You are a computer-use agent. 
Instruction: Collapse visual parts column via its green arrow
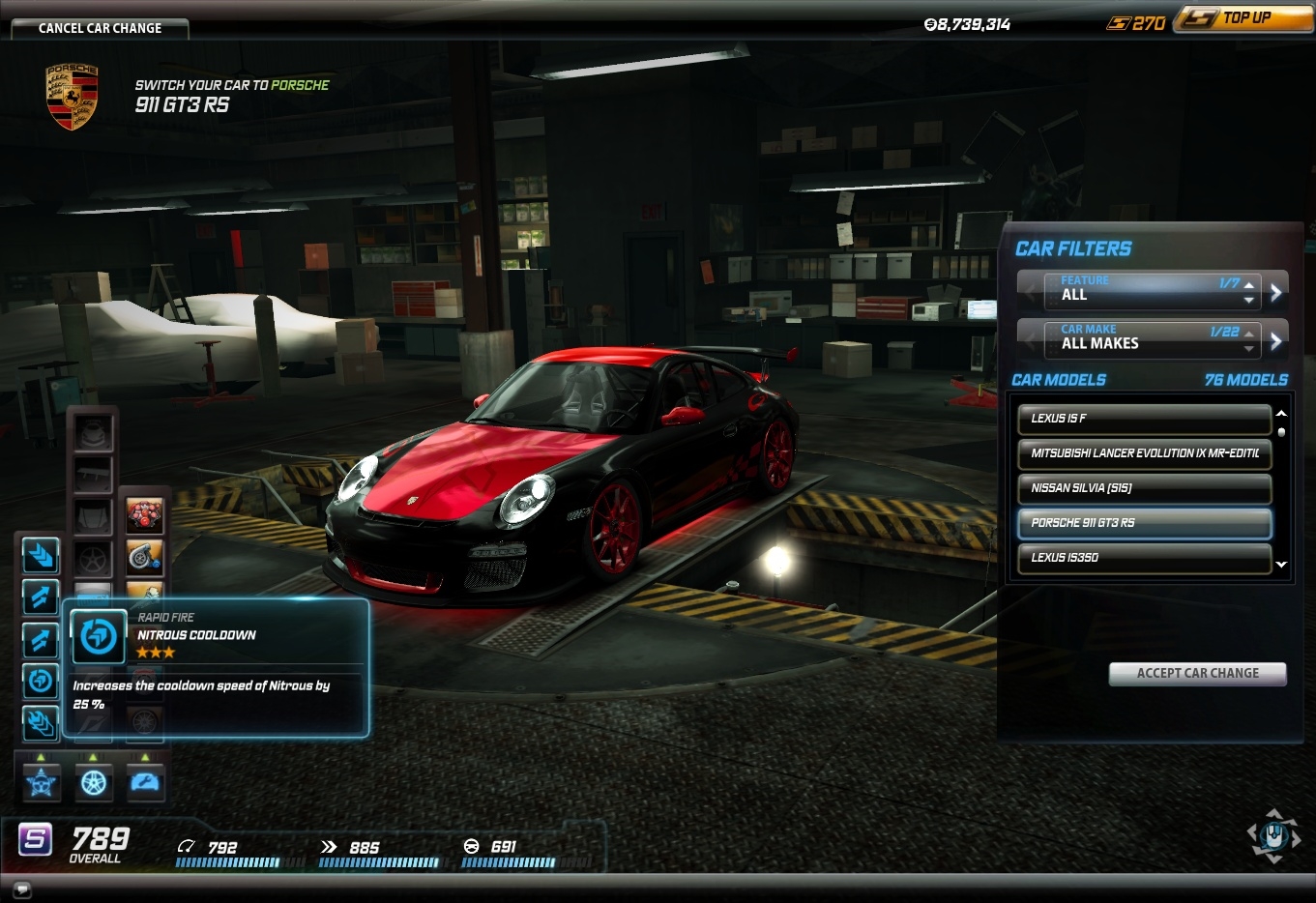pos(93,757)
